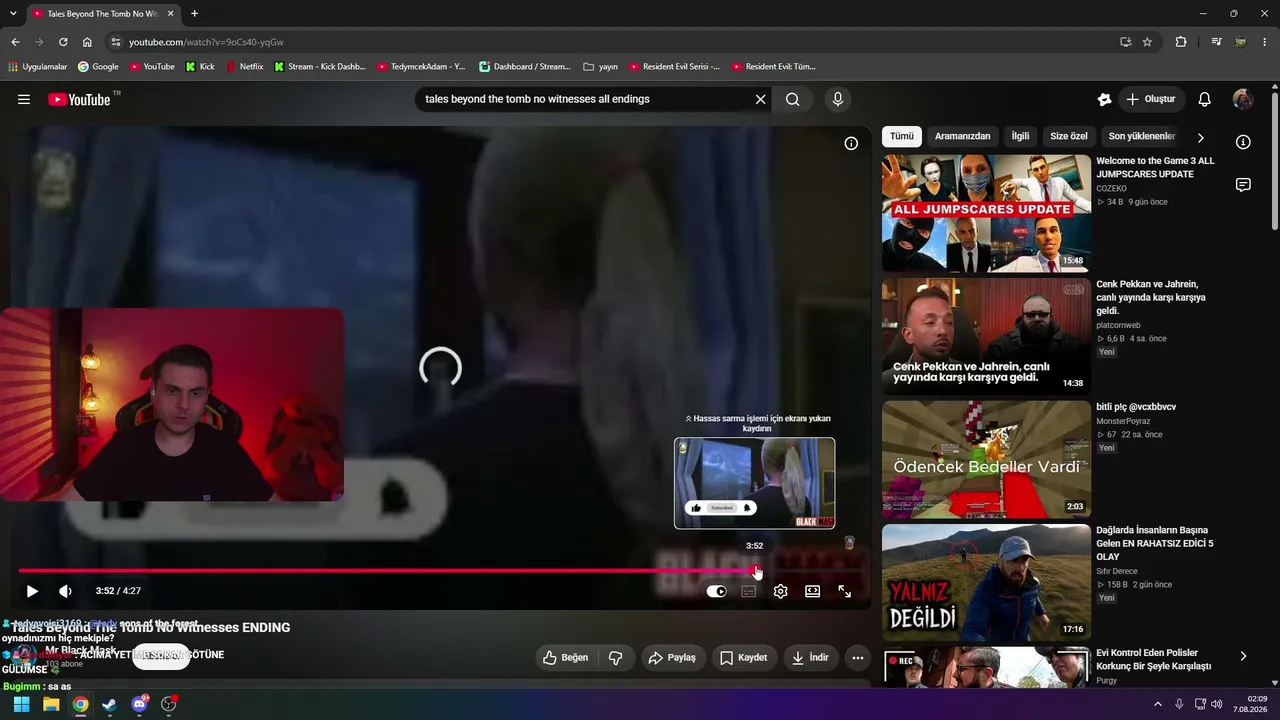This screenshot has height=720, width=1280.
Task: Click the Oluştur create button
Action: click(1151, 99)
